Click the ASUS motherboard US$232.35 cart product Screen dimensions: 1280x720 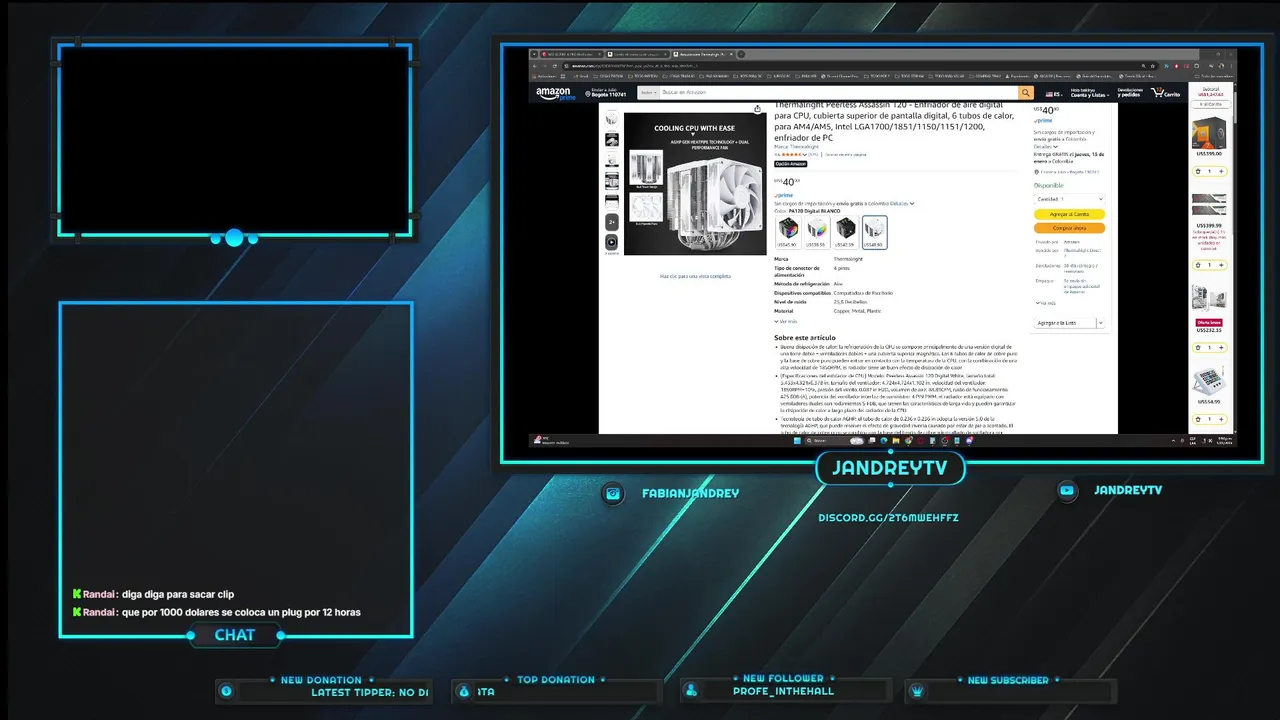click(1209, 300)
